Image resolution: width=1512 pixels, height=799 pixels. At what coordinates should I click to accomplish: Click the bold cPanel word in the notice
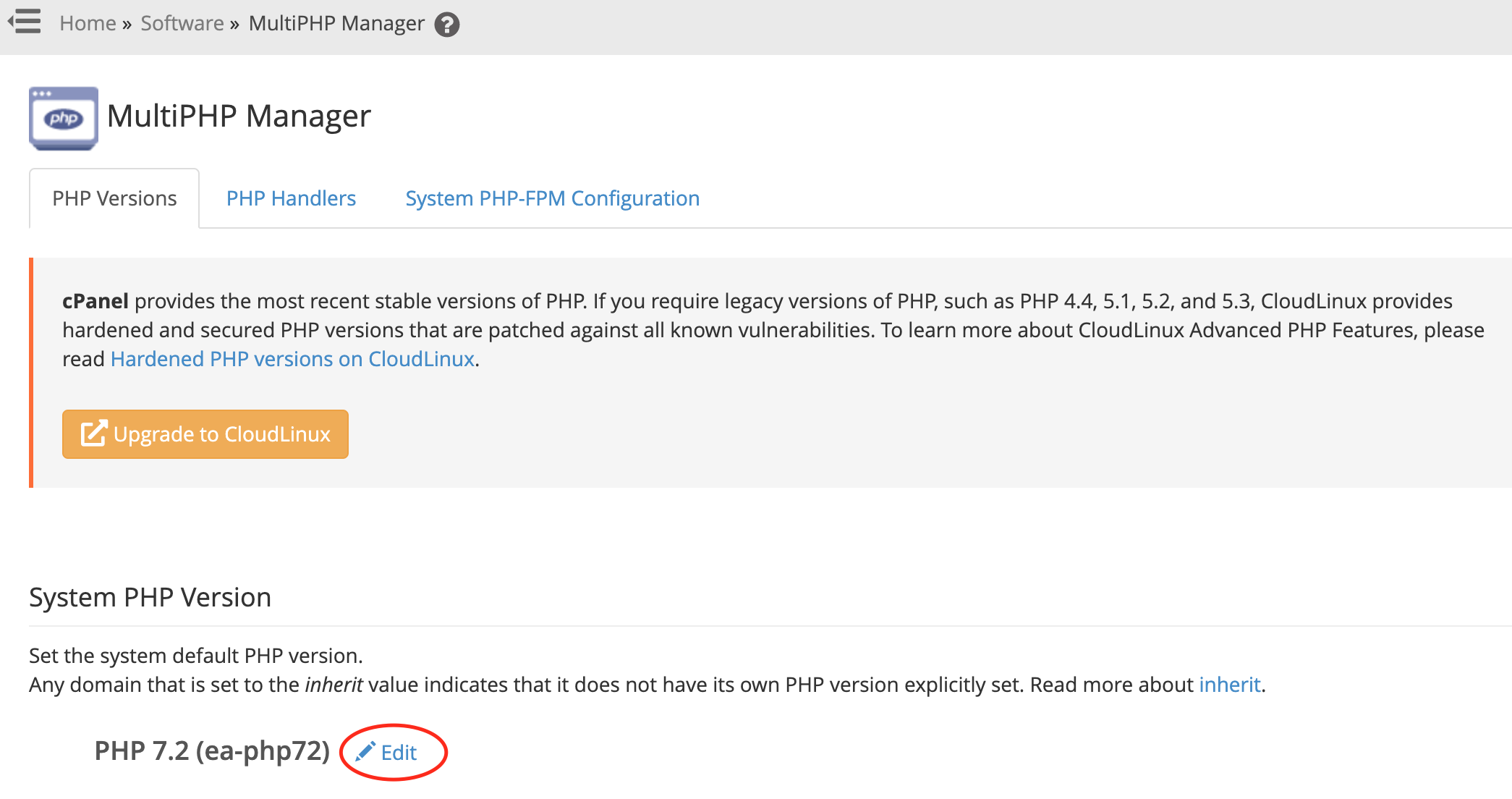pyautogui.click(x=95, y=301)
